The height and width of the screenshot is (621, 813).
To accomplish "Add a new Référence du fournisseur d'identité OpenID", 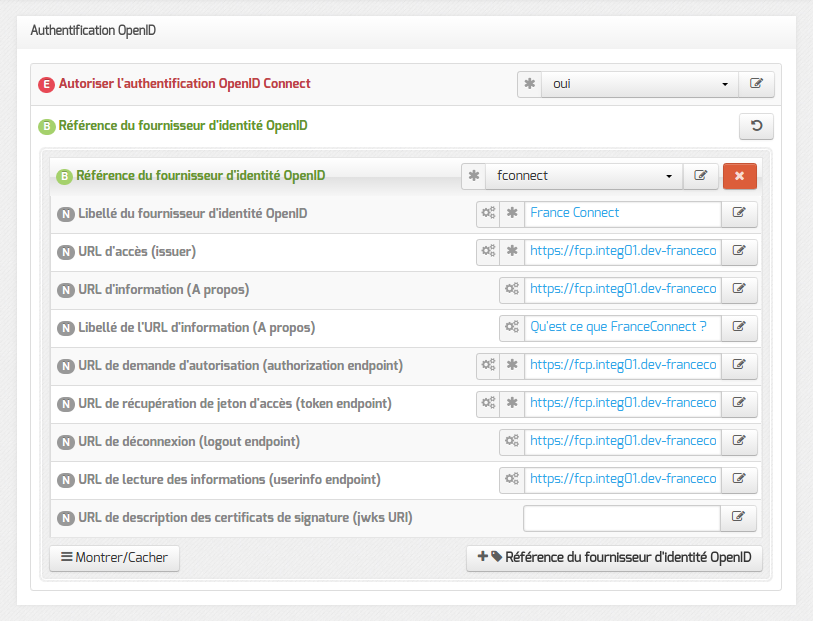I will [x=614, y=558].
